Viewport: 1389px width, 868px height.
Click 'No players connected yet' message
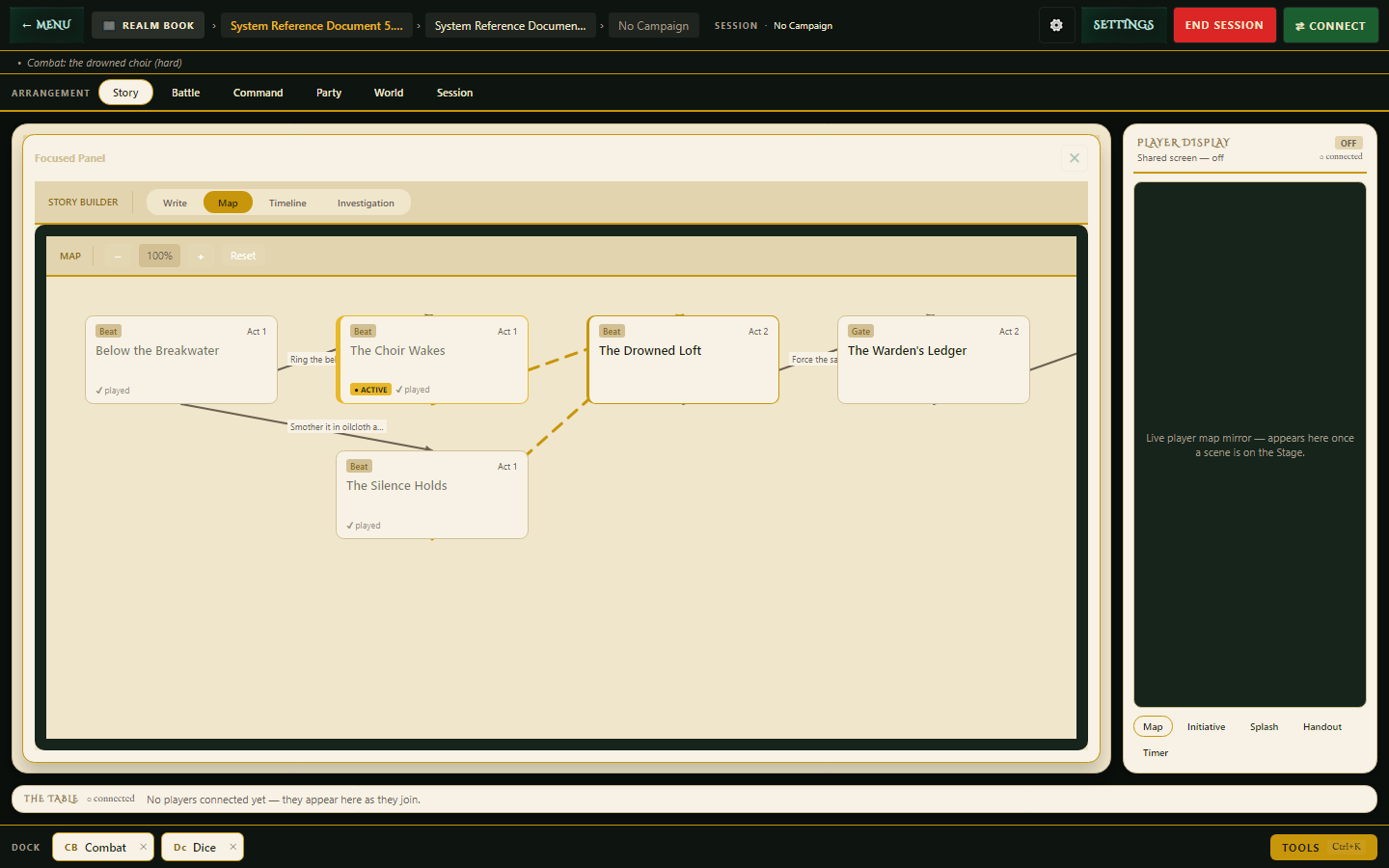(x=284, y=800)
